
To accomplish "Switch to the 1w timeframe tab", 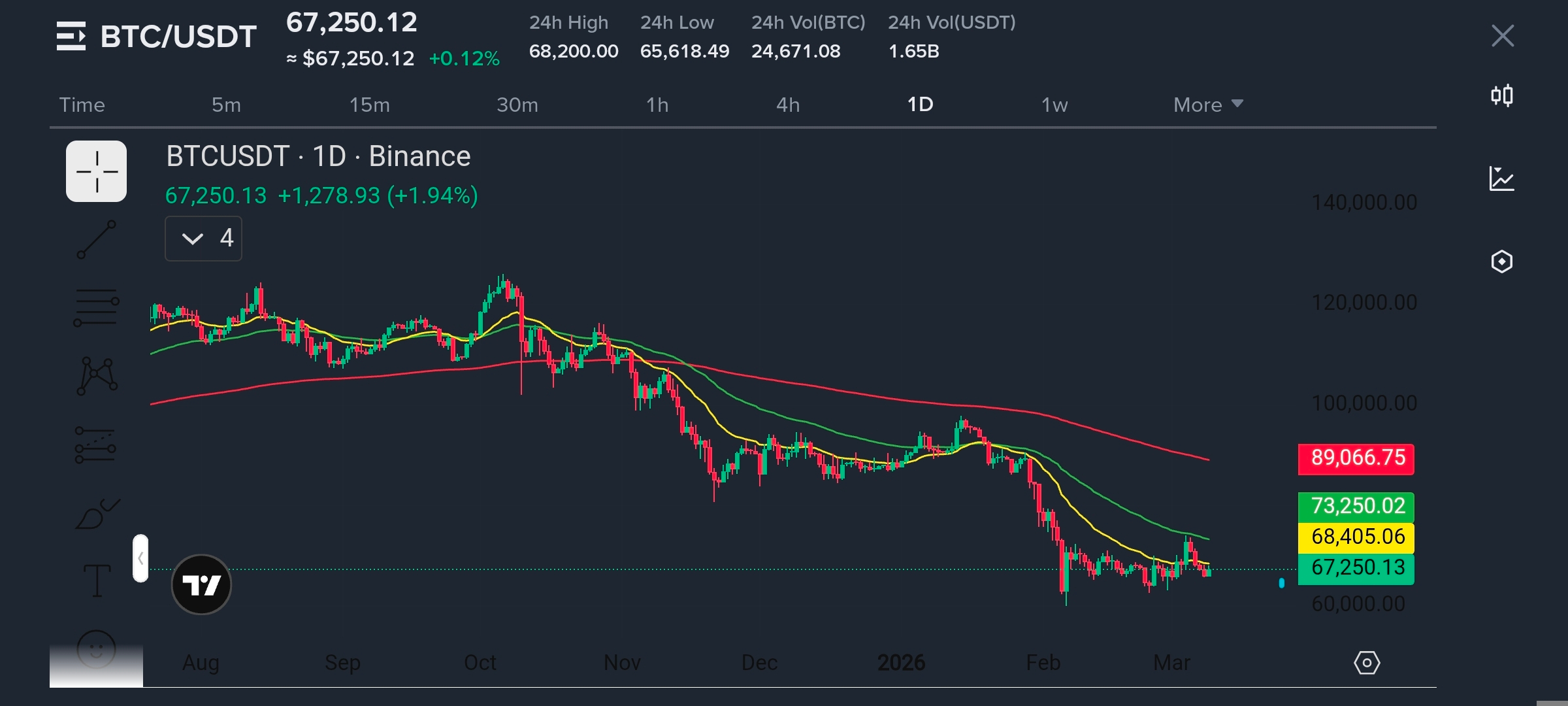I will point(1054,105).
